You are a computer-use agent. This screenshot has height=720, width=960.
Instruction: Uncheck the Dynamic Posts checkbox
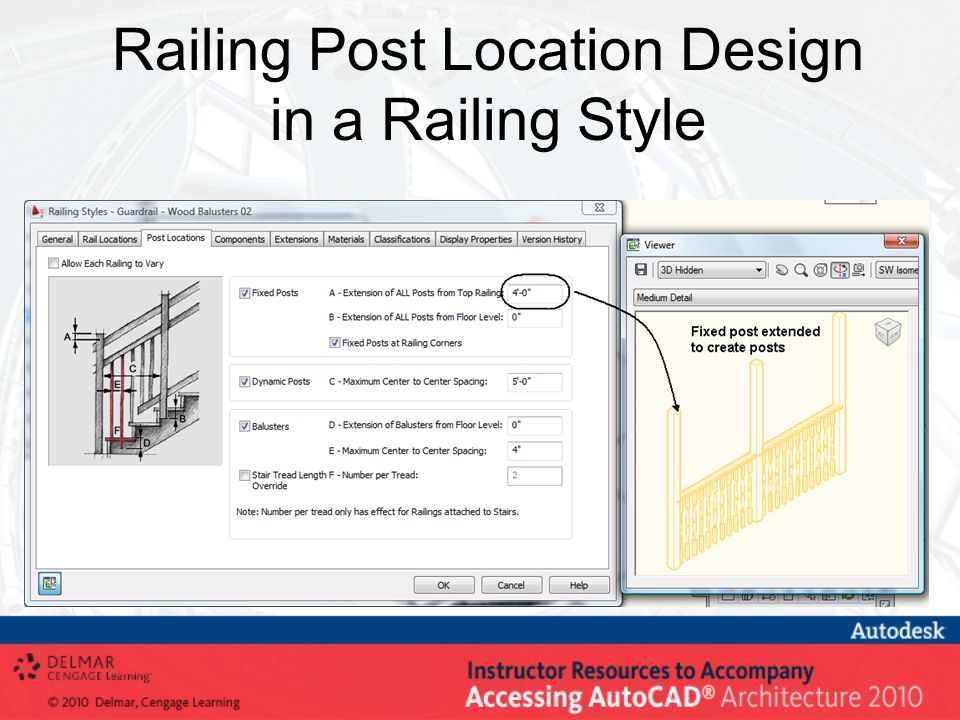[x=244, y=381]
